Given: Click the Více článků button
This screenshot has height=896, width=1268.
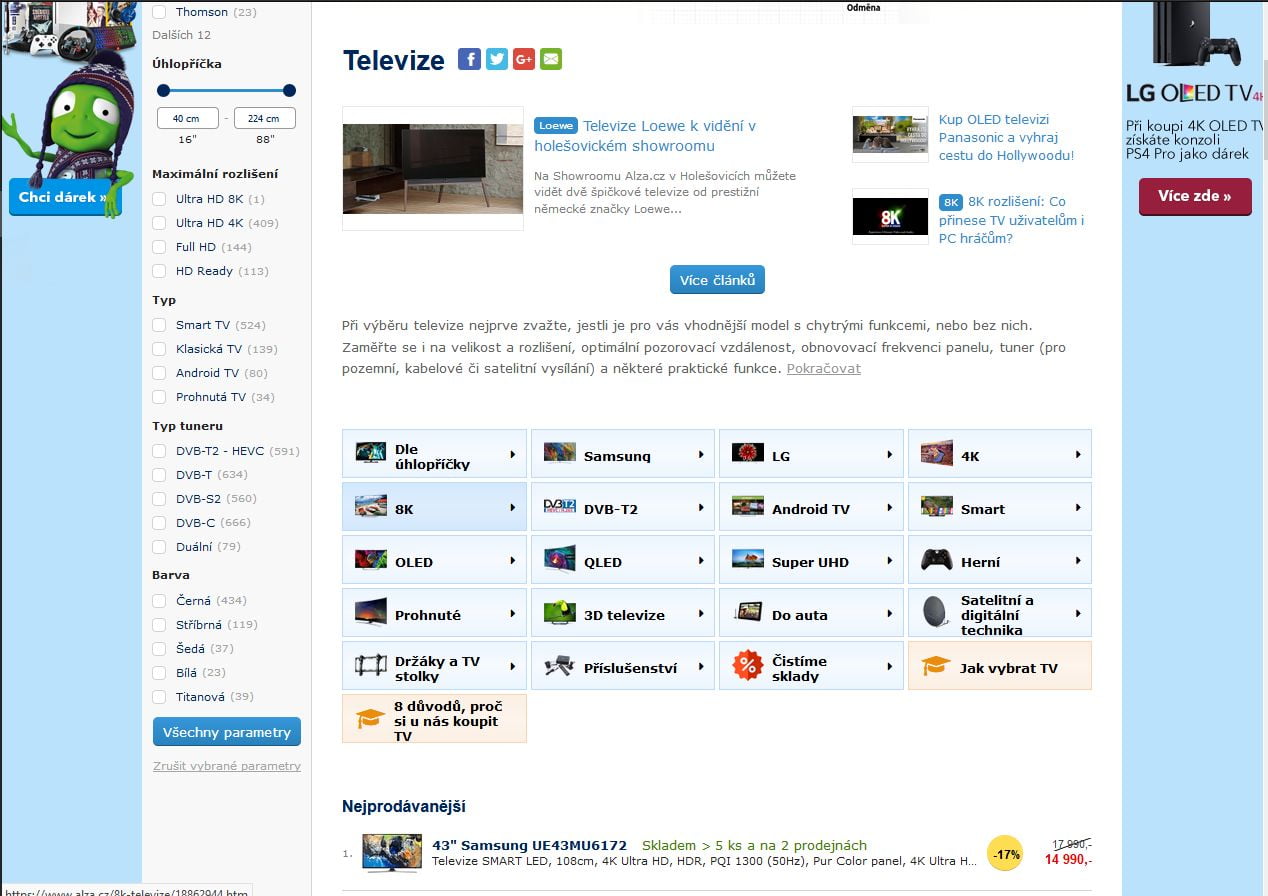Looking at the screenshot, I should pyautogui.click(x=717, y=280).
